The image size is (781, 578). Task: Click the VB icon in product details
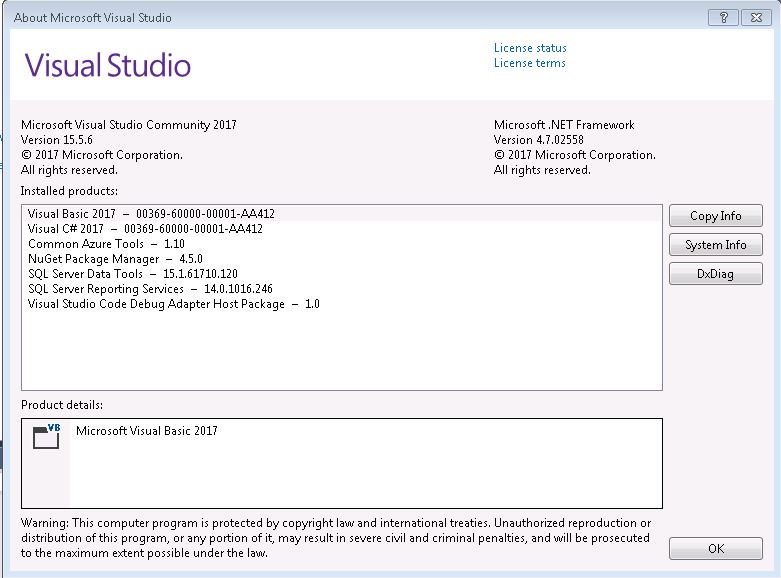46,436
